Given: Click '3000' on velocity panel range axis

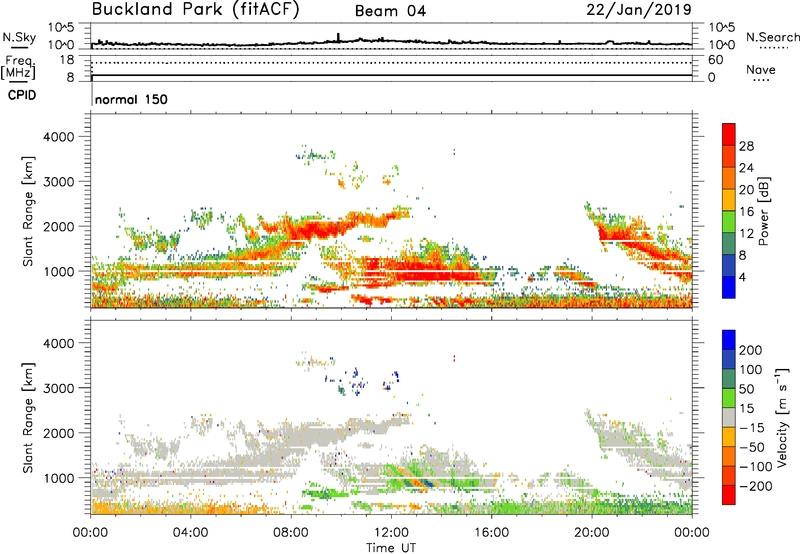Looking at the screenshot, I should coord(58,388).
